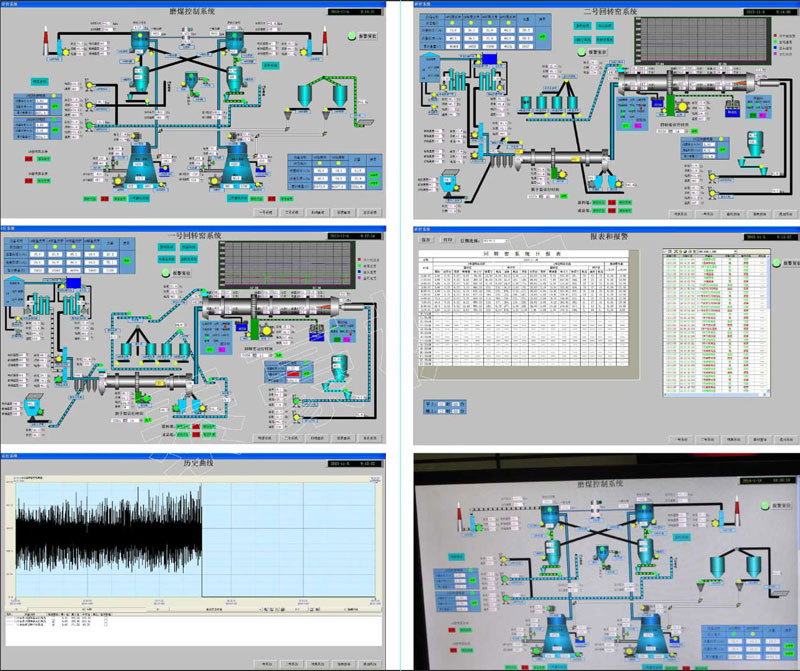This screenshot has width=800, height=671.
Task: Click the 保存 button in 报表和报警 screen
Action: point(426,241)
